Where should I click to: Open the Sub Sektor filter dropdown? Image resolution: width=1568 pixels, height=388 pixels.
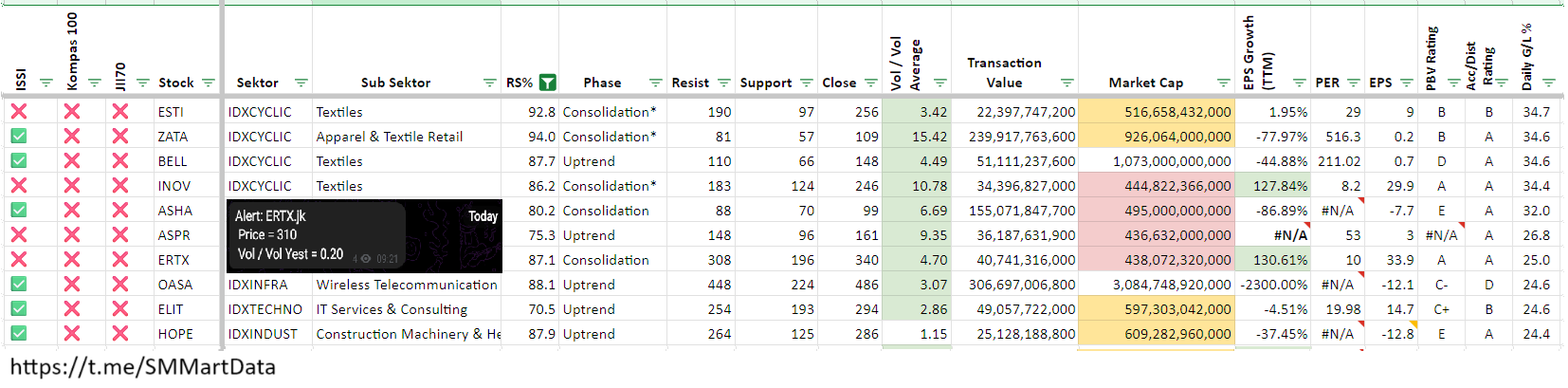point(489,83)
